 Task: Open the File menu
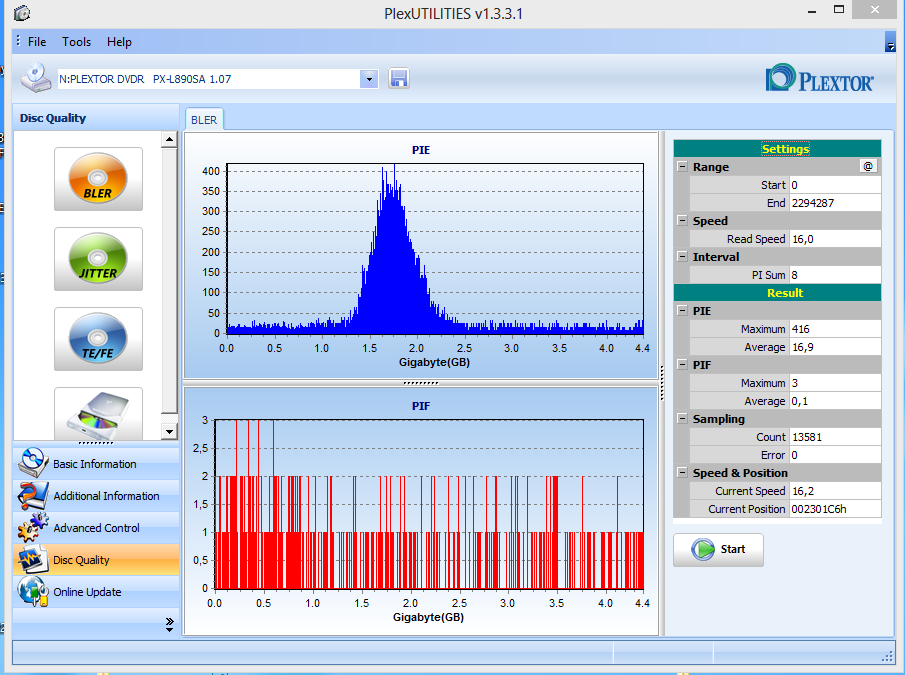tap(37, 42)
